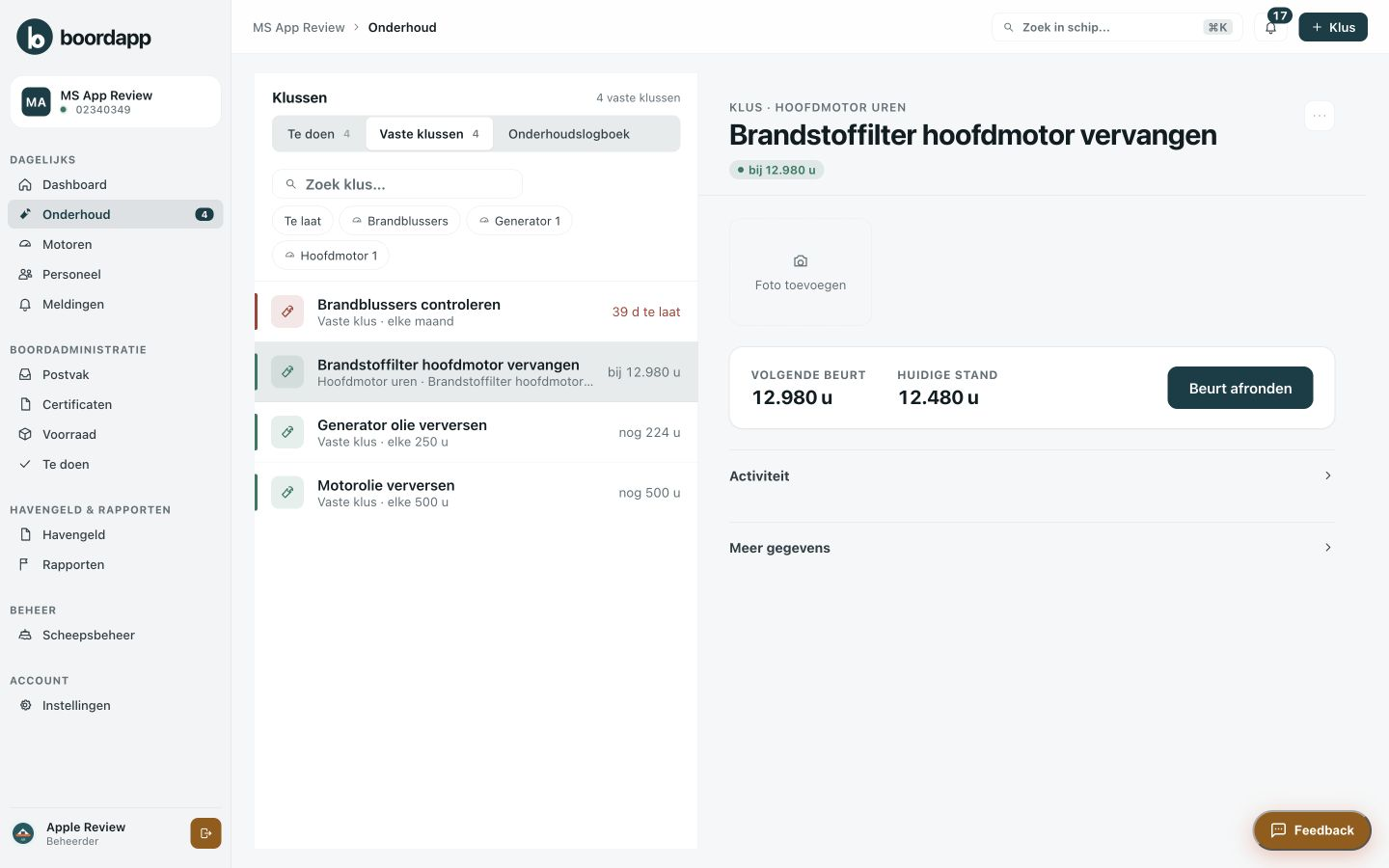Image resolution: width=1389 pixels, height=868 pixels.
Task: Toggle the Te laat filter chip
Action: coord(303,221)
